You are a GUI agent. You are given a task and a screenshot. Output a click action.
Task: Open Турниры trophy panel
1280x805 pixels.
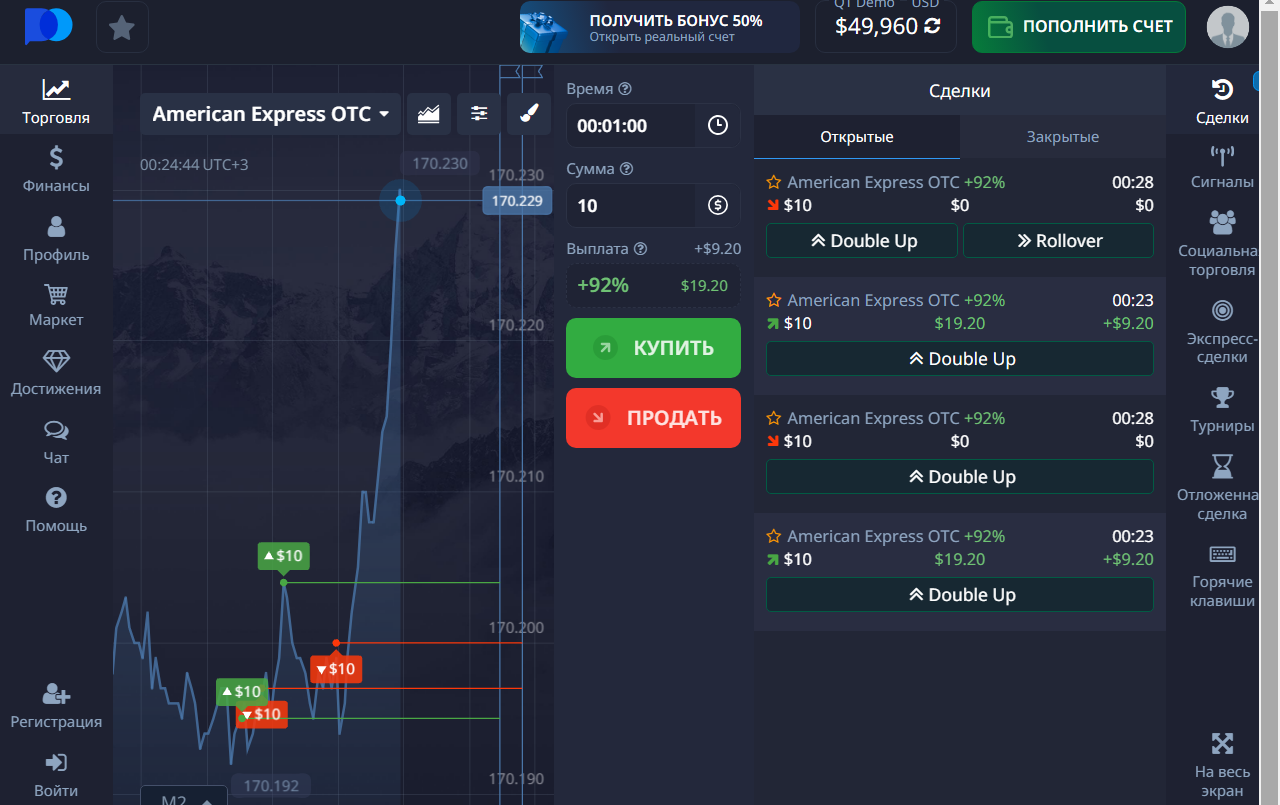pos(1222,411)
